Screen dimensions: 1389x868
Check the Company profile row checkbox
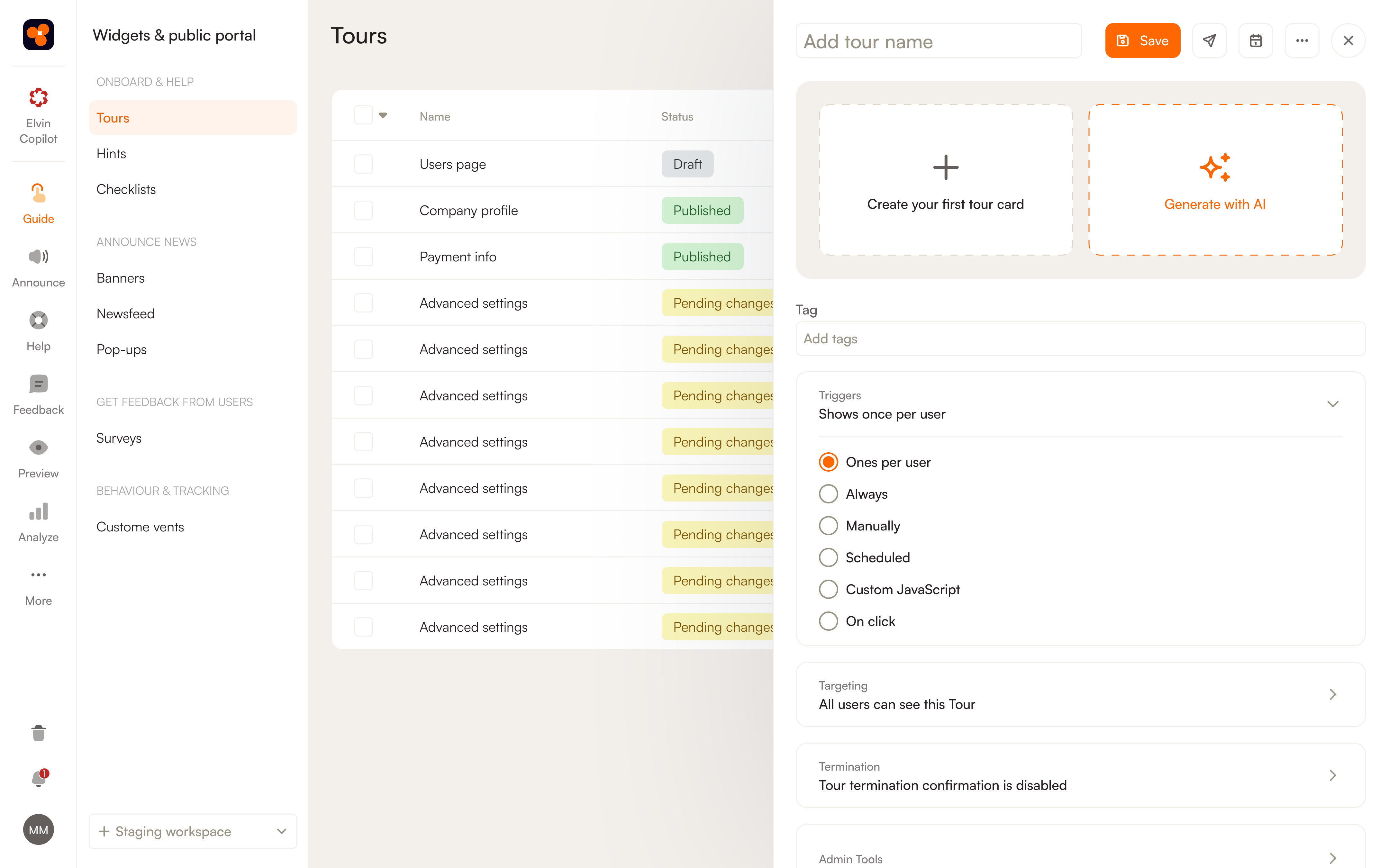[x=363, y=210]
